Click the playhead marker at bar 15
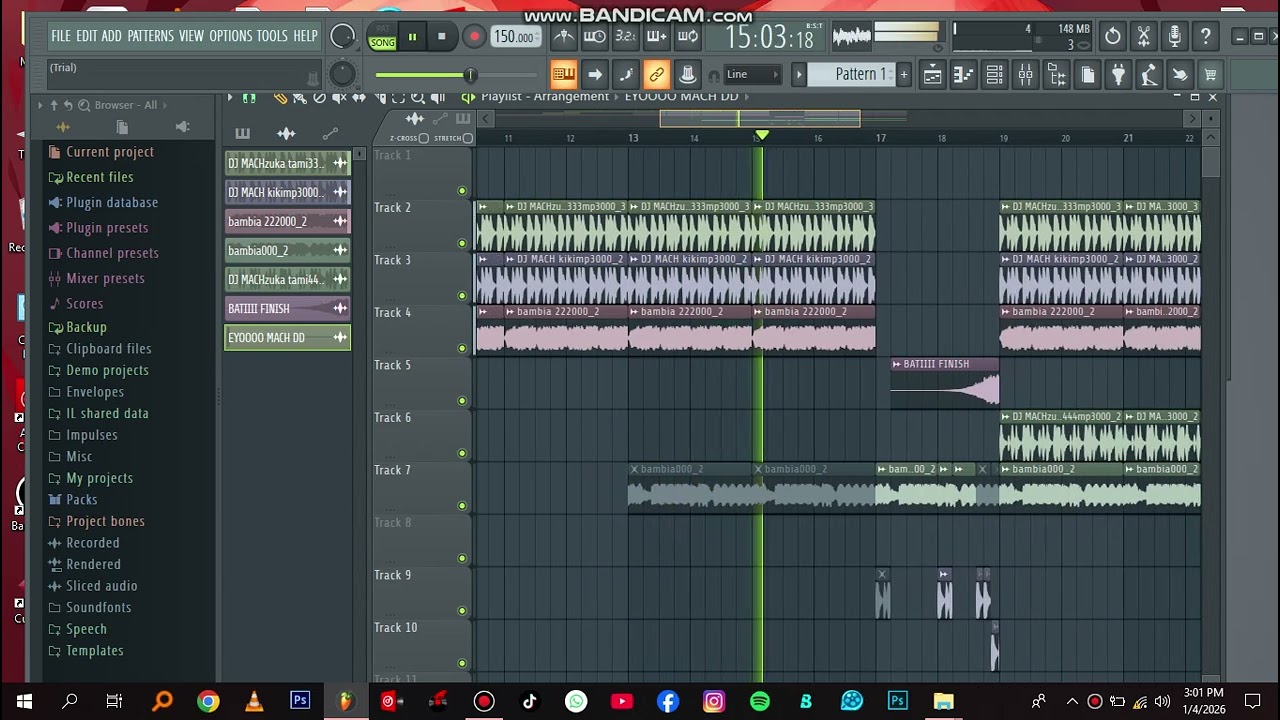This screenshot has width=1280, height=720. [761, 135]
